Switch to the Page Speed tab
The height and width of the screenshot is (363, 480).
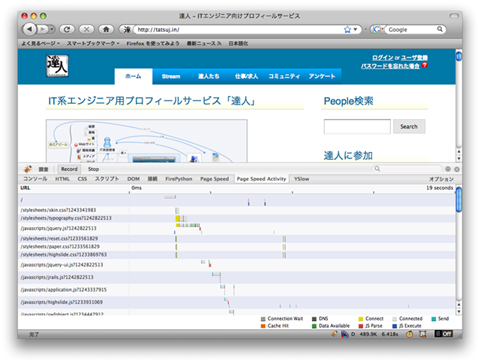point(214,179)
